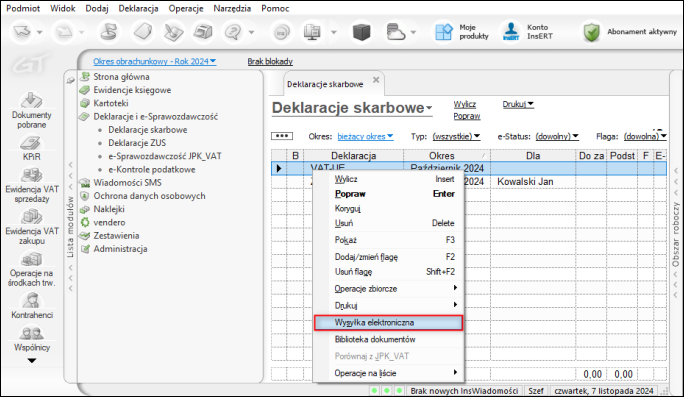
Task: Open the Deklaracja menu
Action: [x=138, y=8]
